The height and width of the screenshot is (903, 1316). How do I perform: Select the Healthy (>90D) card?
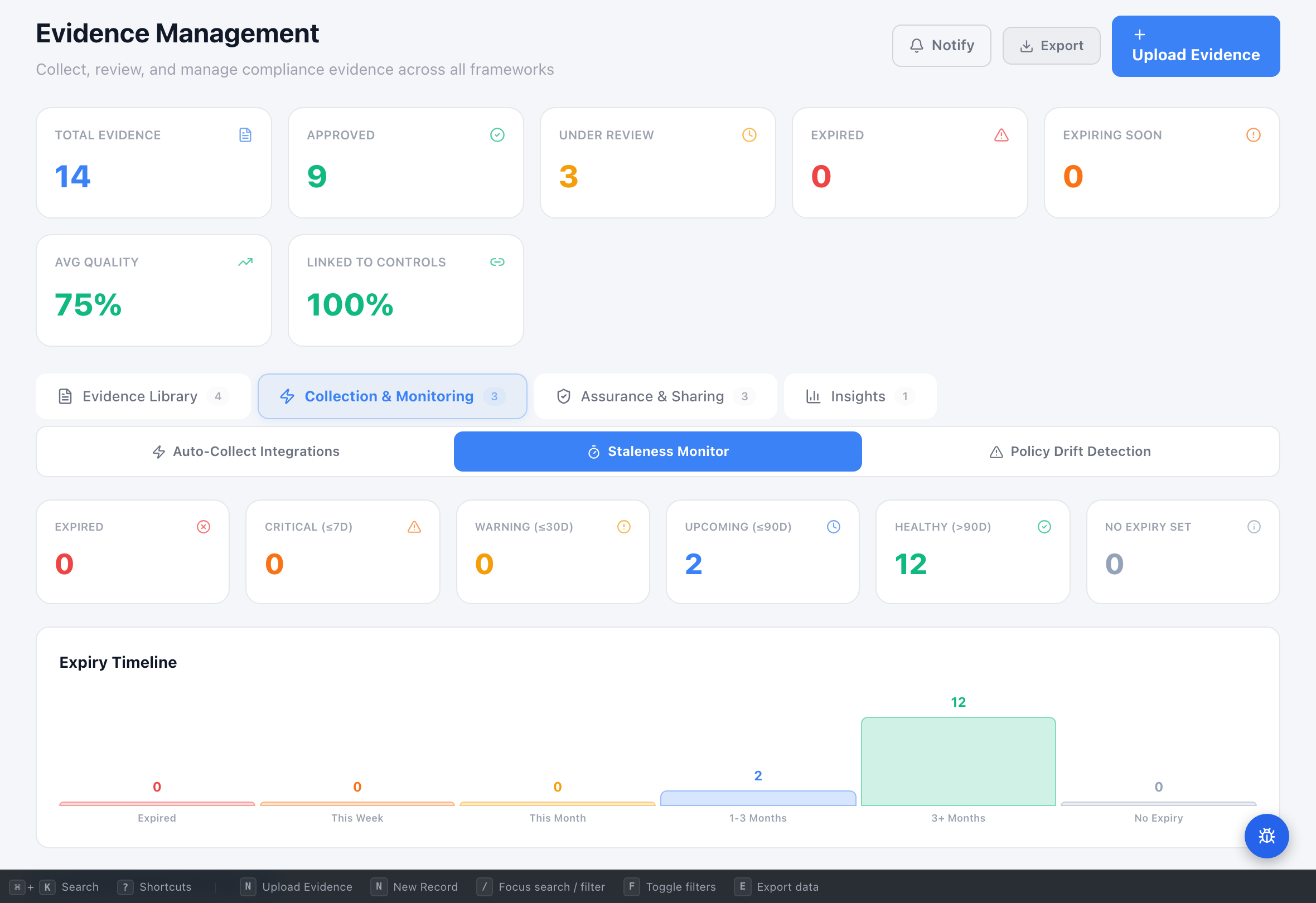point(973,552)
